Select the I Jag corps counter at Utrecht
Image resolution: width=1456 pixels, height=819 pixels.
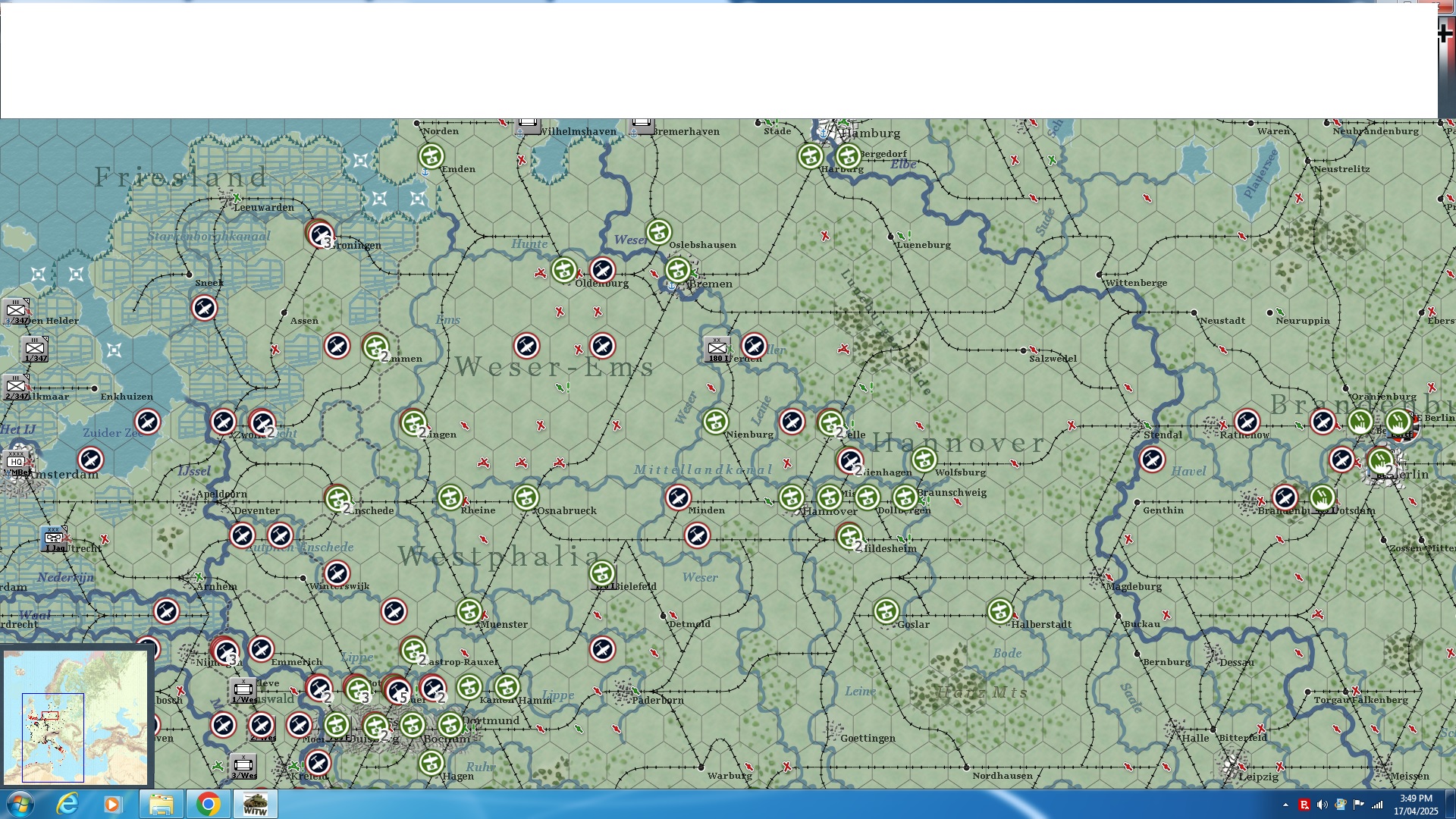point(54,538)
